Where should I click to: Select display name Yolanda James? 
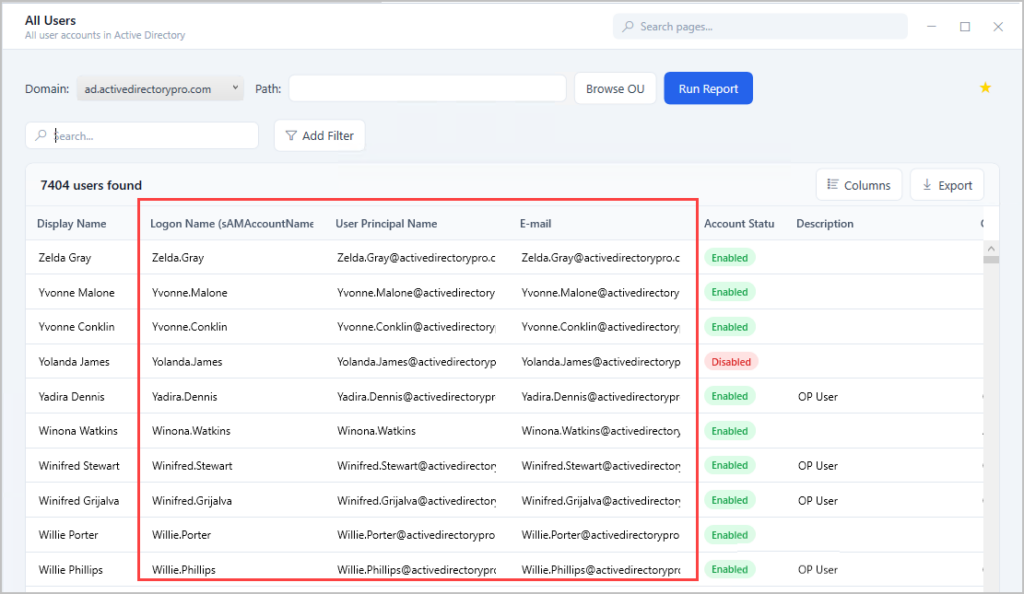(74, 362)
